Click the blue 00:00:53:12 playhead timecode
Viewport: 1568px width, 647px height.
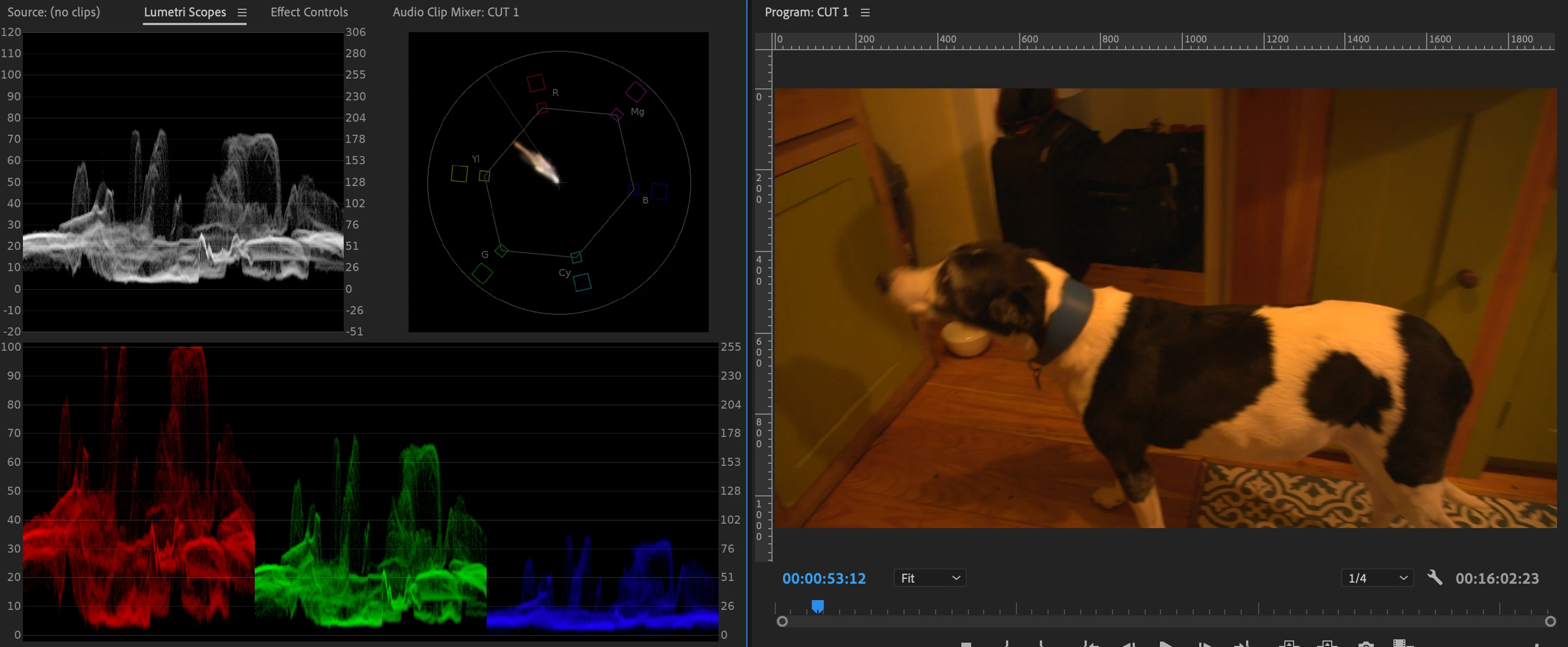824,578
